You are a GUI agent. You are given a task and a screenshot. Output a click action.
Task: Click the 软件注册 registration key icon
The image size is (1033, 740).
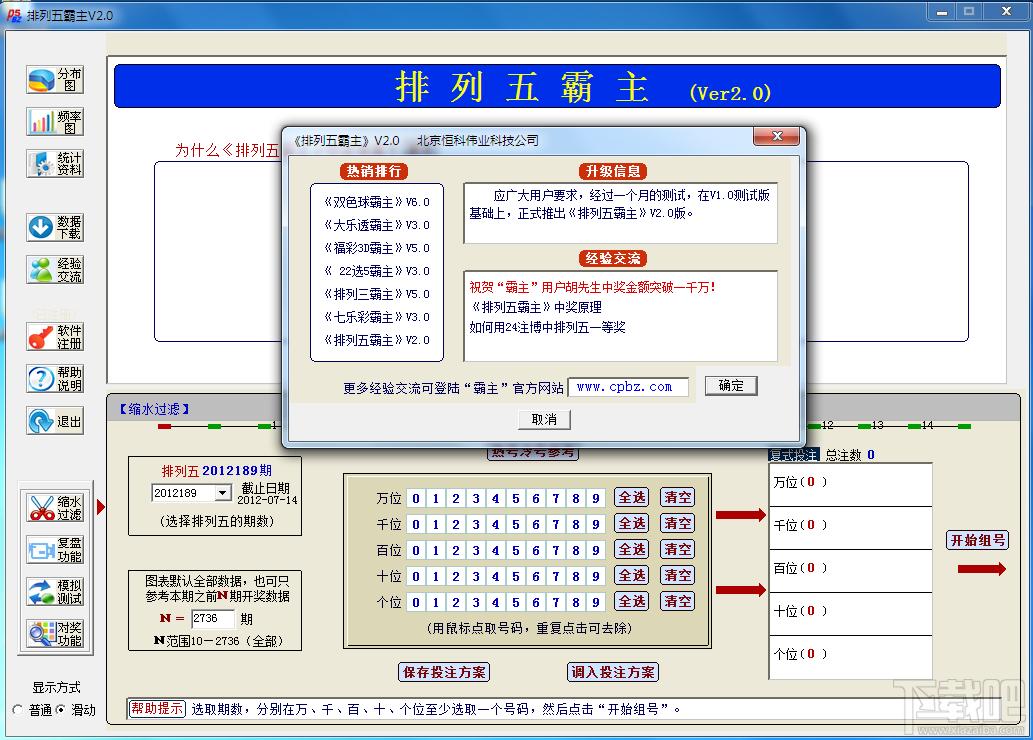55,337
